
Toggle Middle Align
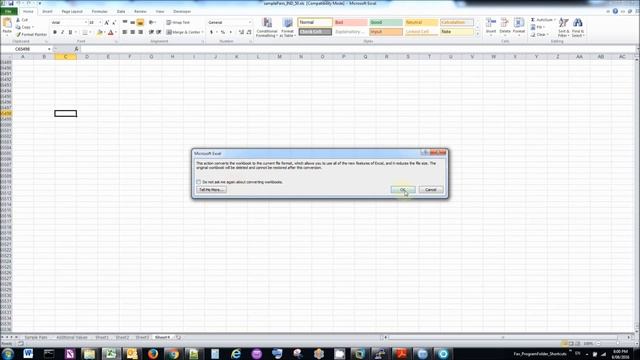(133, 22)
